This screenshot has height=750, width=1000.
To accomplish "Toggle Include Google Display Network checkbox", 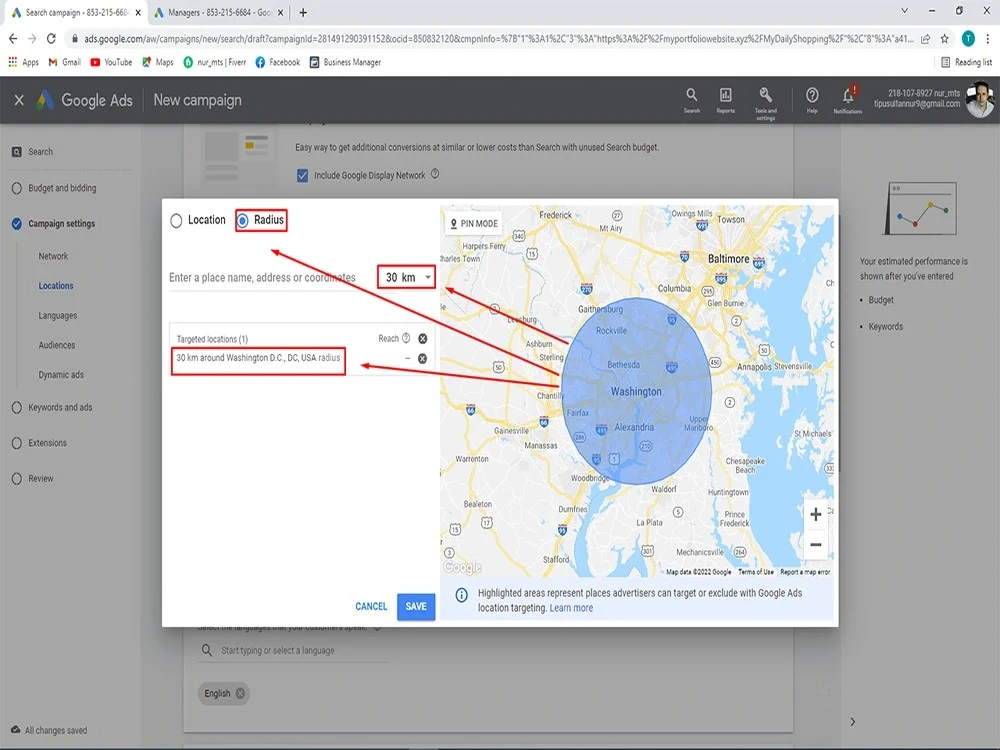I will coord(302,175).
